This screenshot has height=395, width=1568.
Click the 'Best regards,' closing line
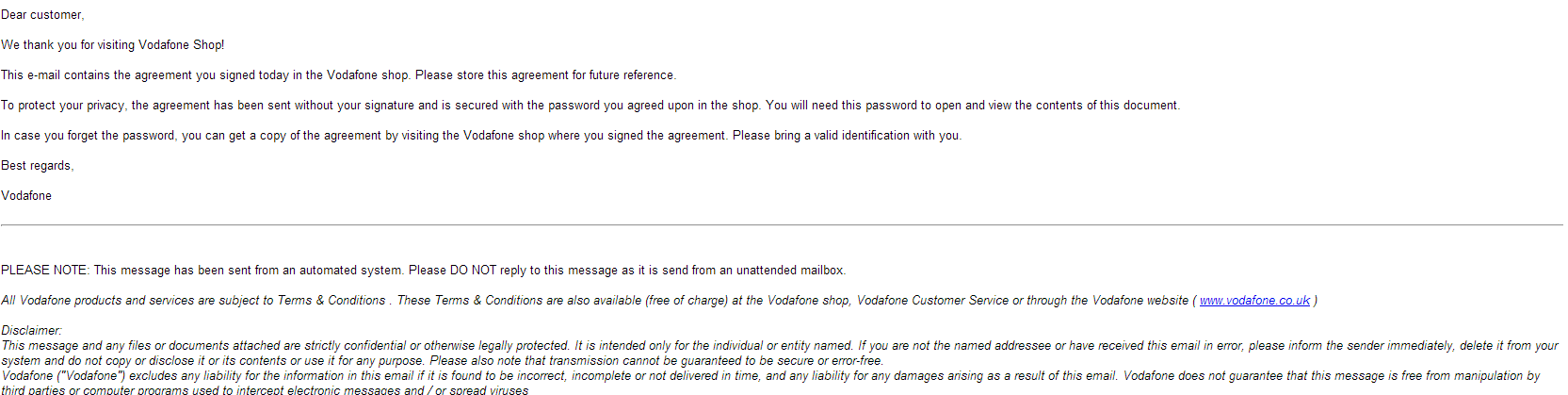click(x=38, y=166)
